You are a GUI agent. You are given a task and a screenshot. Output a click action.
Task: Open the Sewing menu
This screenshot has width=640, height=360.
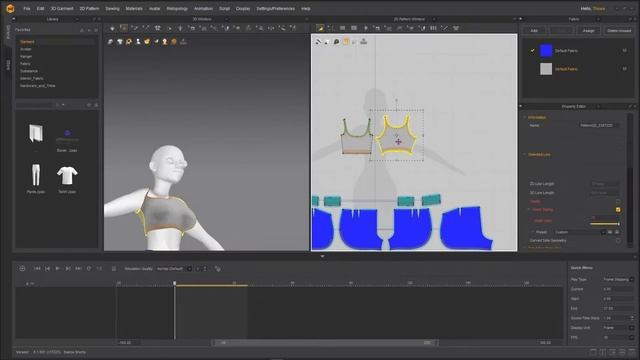112,8
